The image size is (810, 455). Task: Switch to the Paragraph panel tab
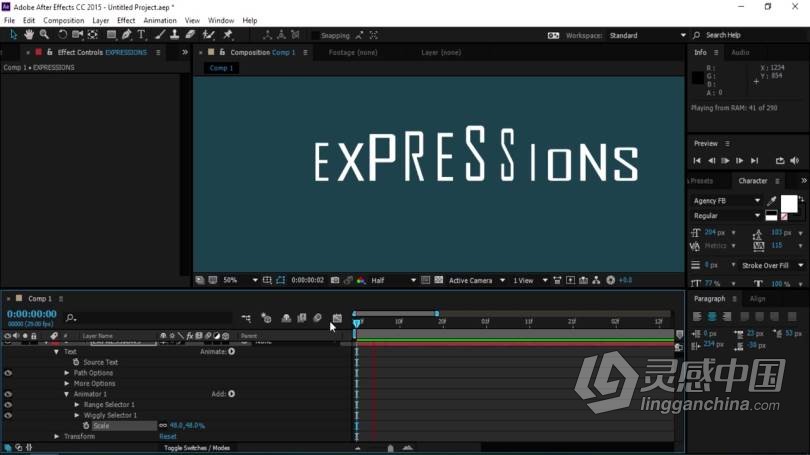[709, 298]
